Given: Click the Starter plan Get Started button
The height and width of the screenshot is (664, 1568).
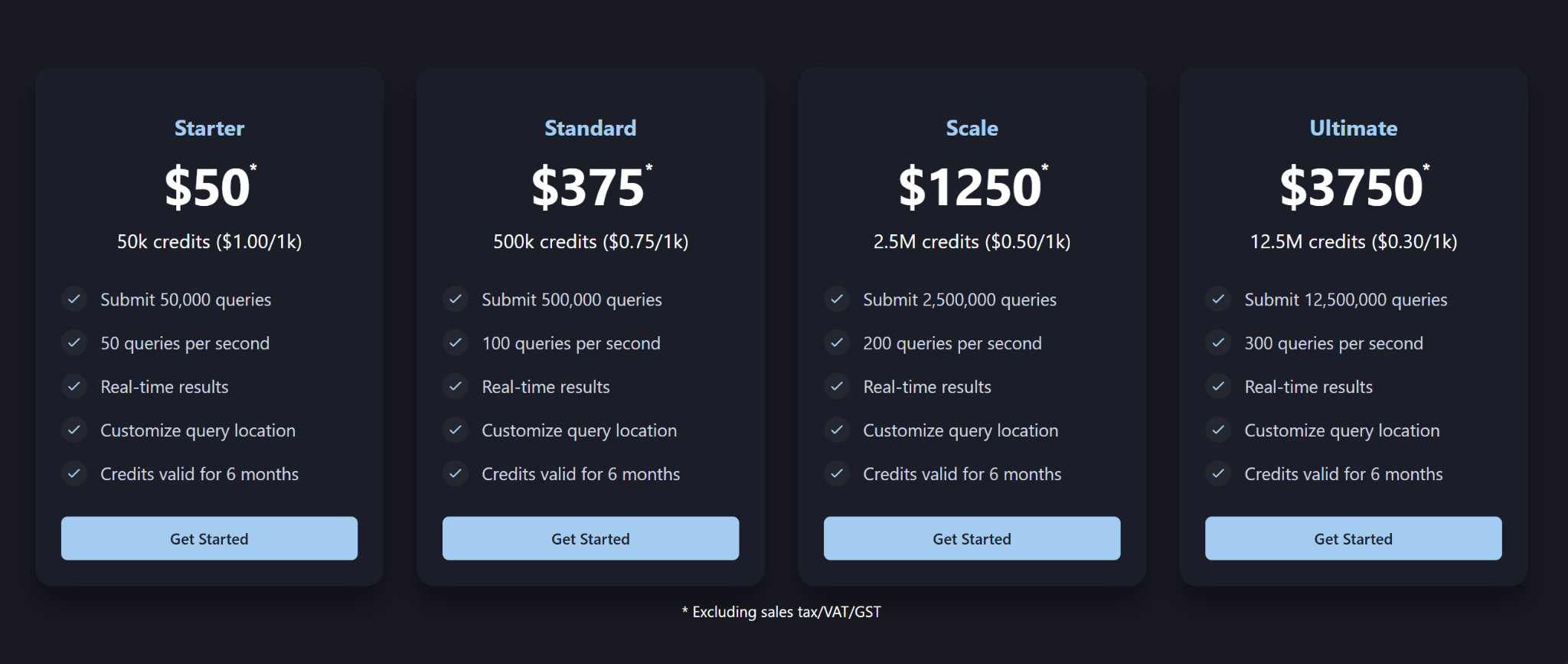Looking at the screenshot, I should 209,538.
